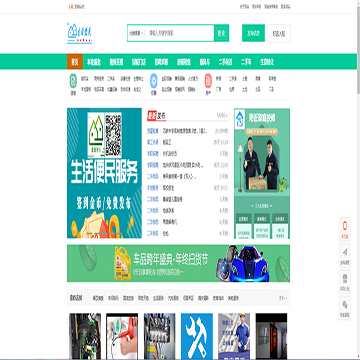Click the search keyword input field
Image resolution: width=360 pixels, height=360 pixels.
[180, 33]
